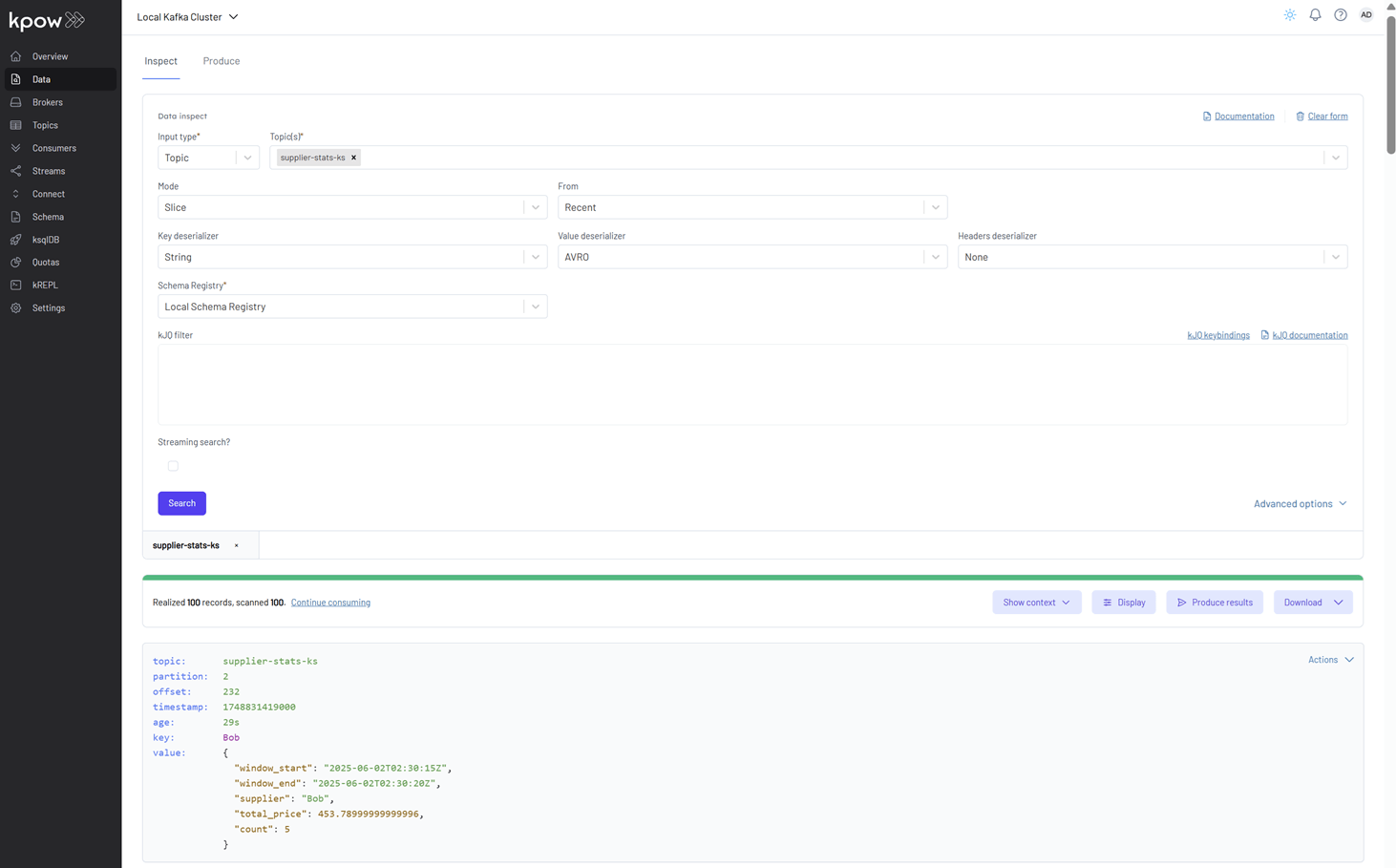Viewport: 1396px width, 868px height.
Task: Click Clear form link
Action: point(1322,116)
